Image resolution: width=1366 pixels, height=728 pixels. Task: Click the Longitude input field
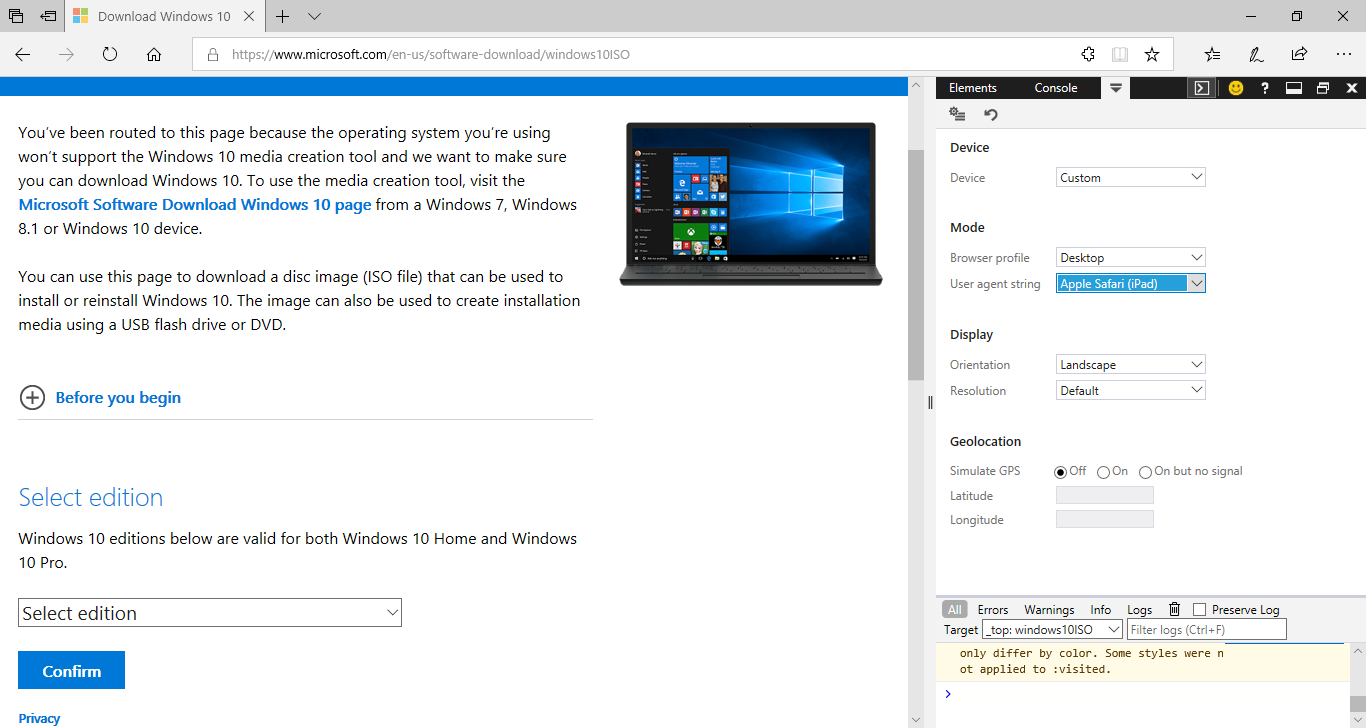pos(1105,519)
